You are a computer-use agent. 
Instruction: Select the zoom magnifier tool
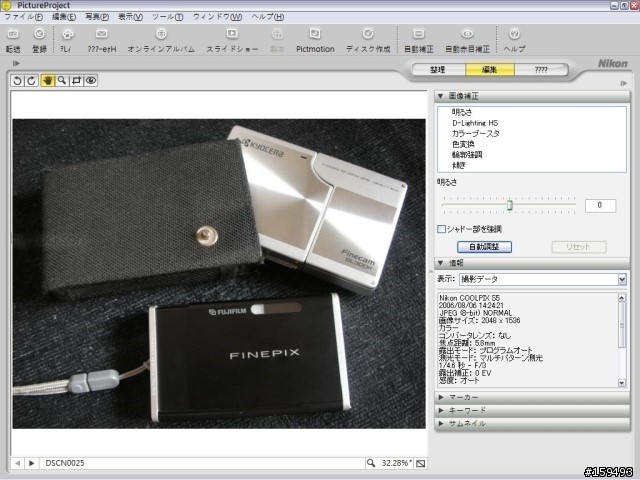tap(62, 80)
